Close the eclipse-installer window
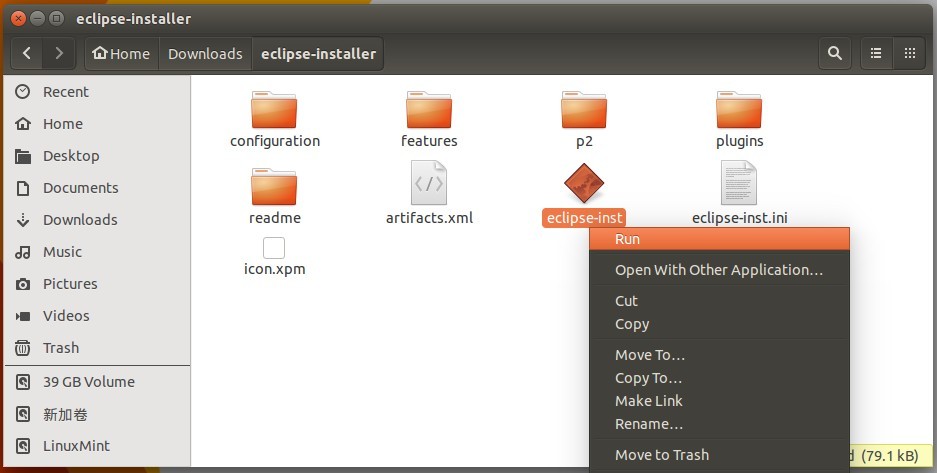This screenshot has width=937, height=473. coord(19,19)
